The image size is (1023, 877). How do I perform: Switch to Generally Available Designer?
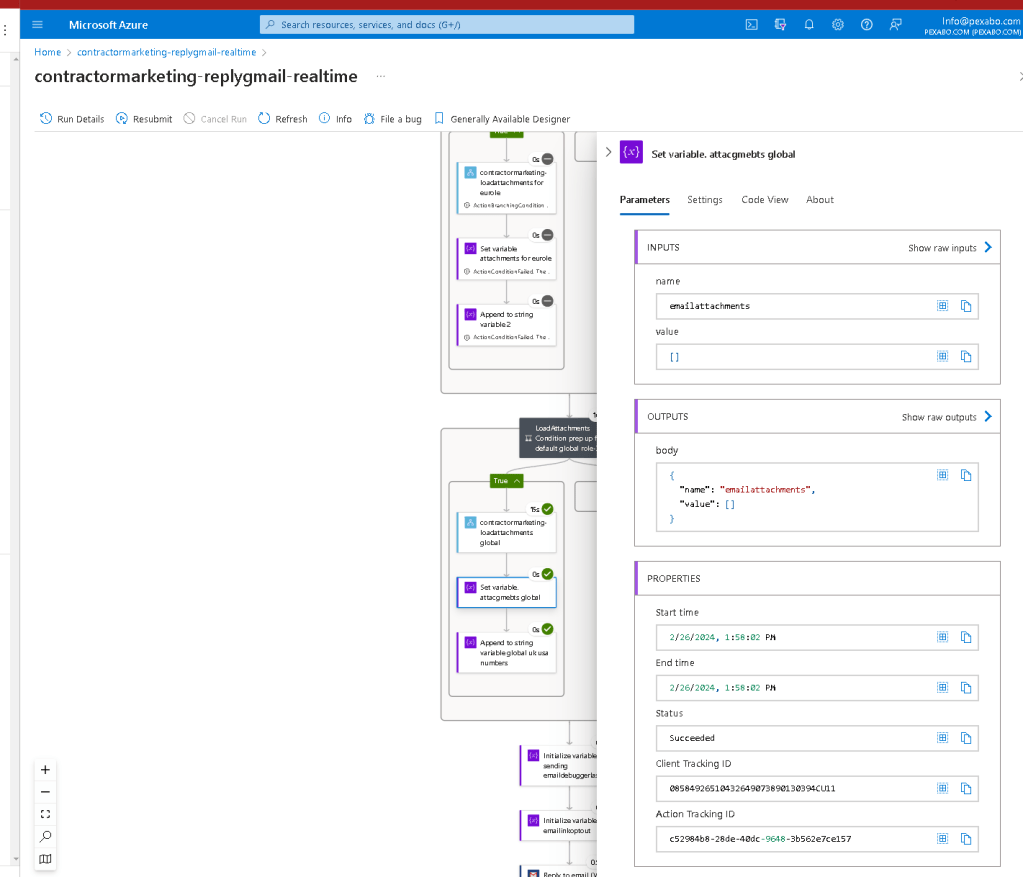point(502,119)
